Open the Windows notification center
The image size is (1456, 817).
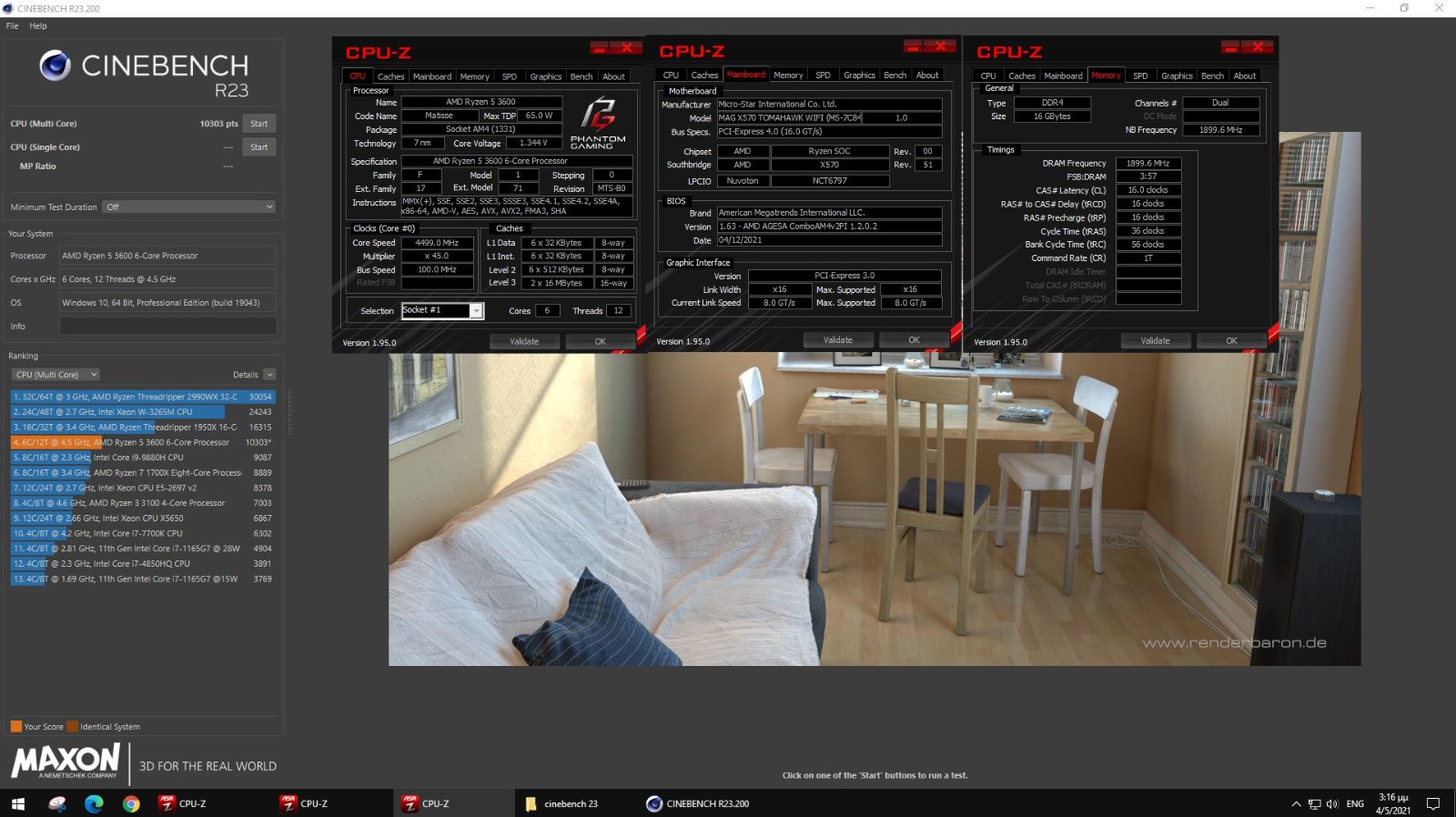click(x=1433, y=804)
